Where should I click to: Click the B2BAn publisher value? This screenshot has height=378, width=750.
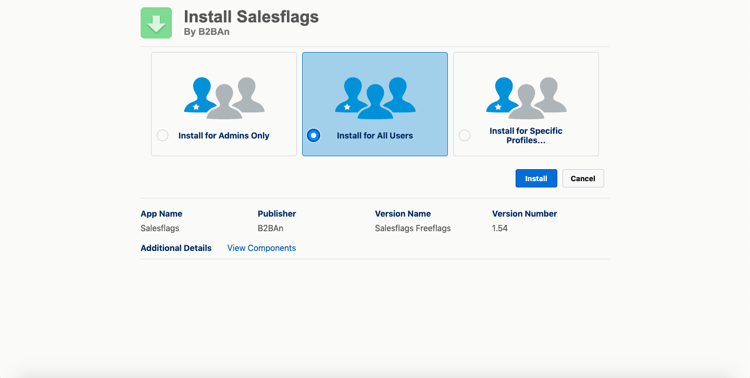[x=270, y=228]
